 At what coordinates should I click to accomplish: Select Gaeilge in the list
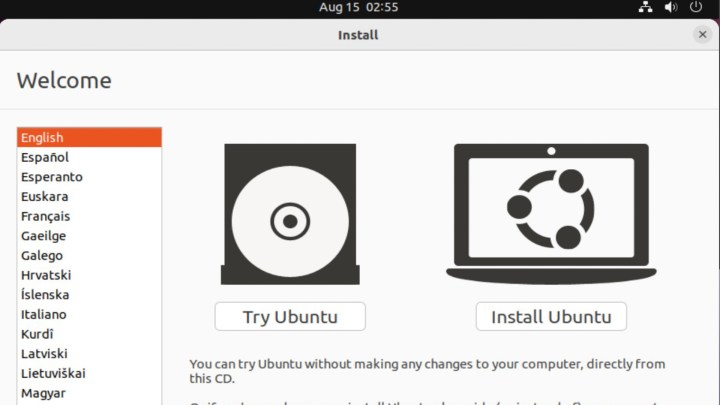coord(88,236)
